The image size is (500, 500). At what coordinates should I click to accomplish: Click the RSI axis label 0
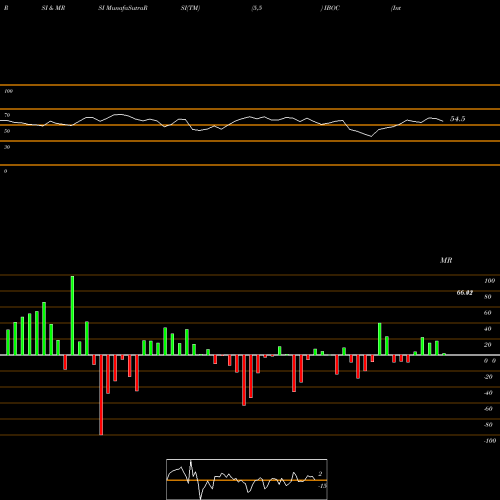point(5,171)
